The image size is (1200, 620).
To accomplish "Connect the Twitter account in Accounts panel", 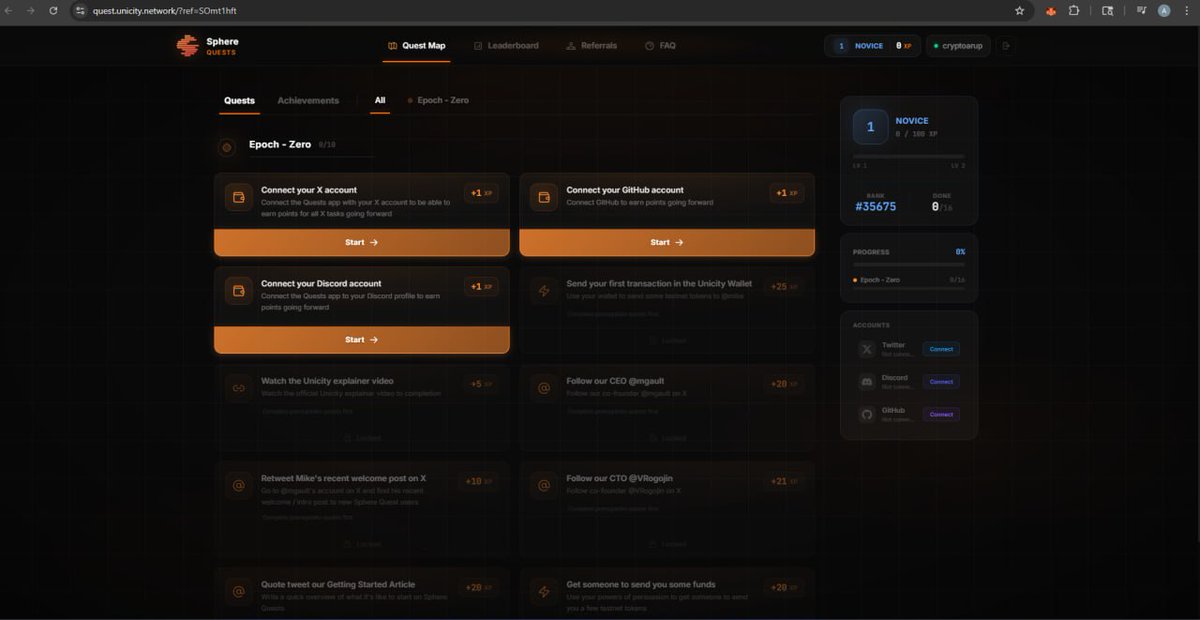I will pos(941,349).
